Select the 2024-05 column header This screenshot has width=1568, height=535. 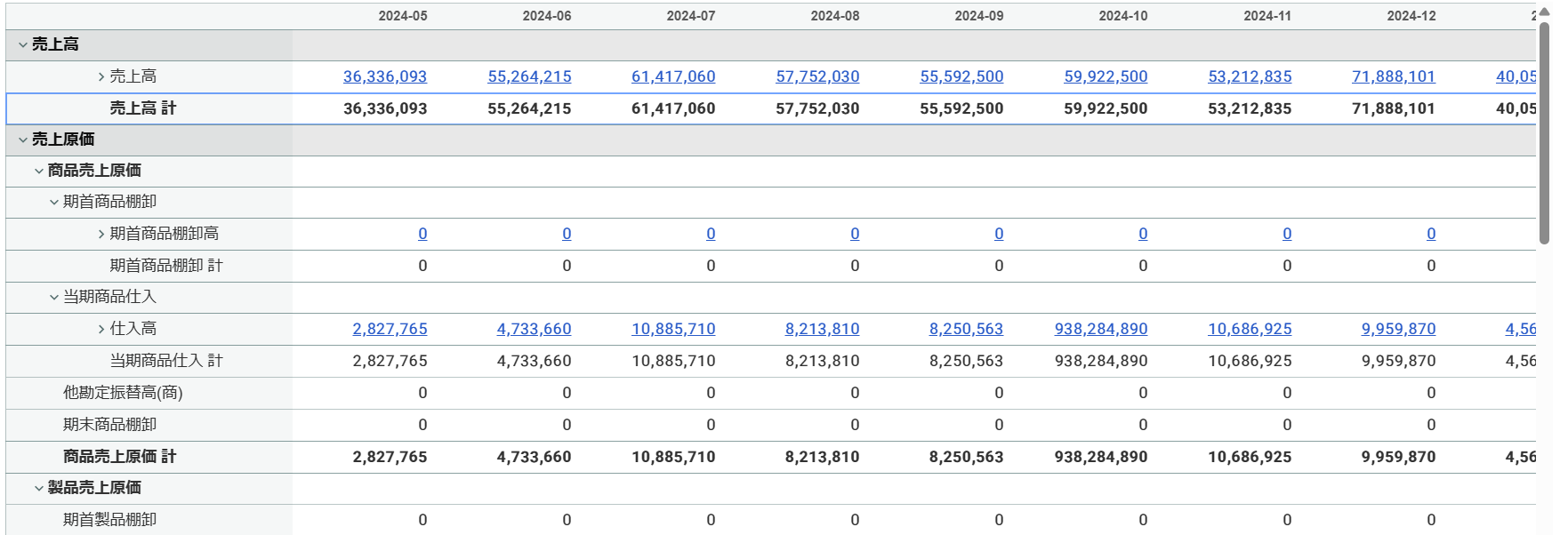coord(403,16)
